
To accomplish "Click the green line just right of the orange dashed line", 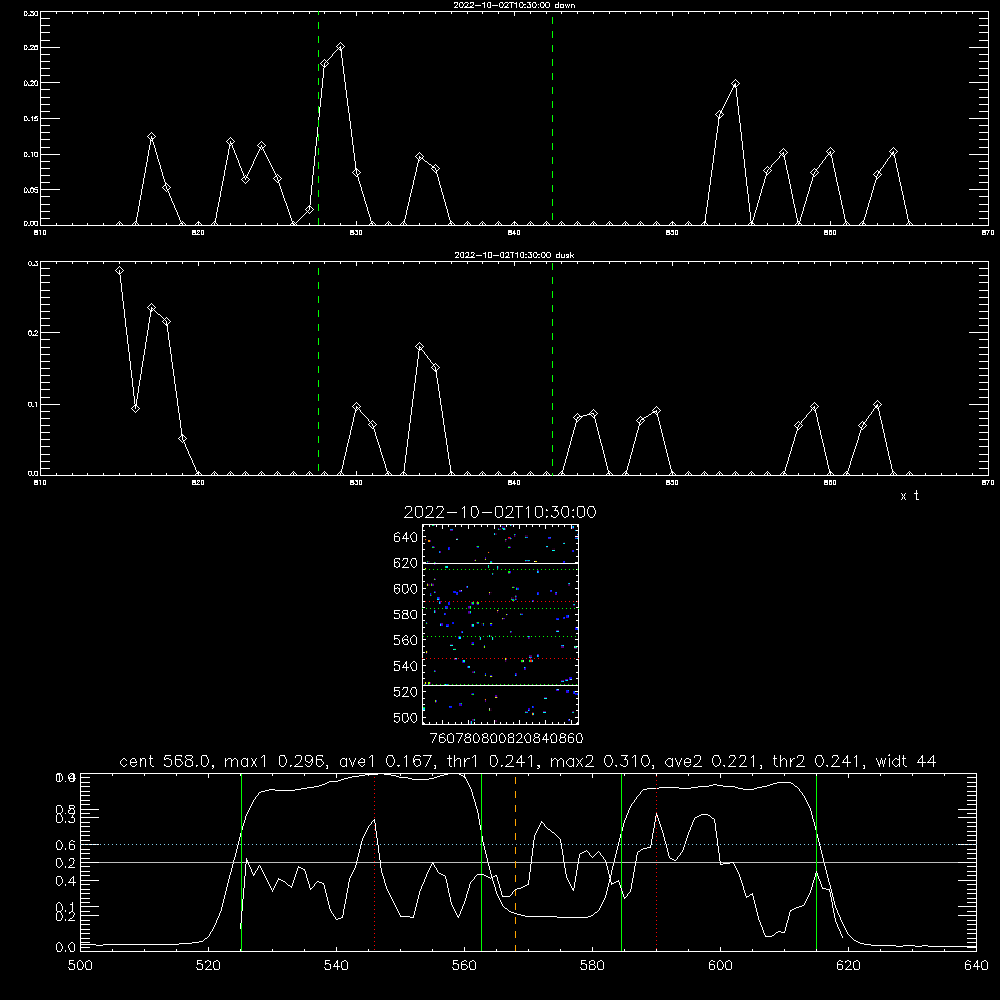I will 621,862.
